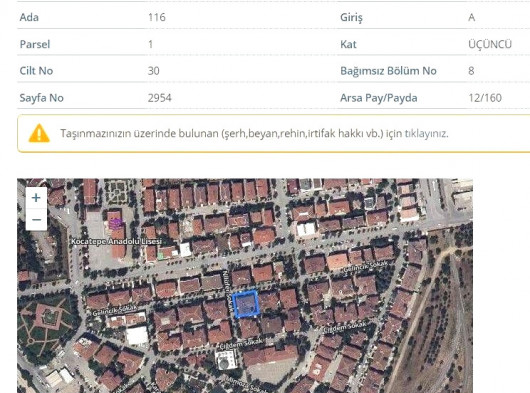Screen dimensions: 530x393
Task: Click the Çiğdem Sokak label near mosque
Action: click(241, 344)
